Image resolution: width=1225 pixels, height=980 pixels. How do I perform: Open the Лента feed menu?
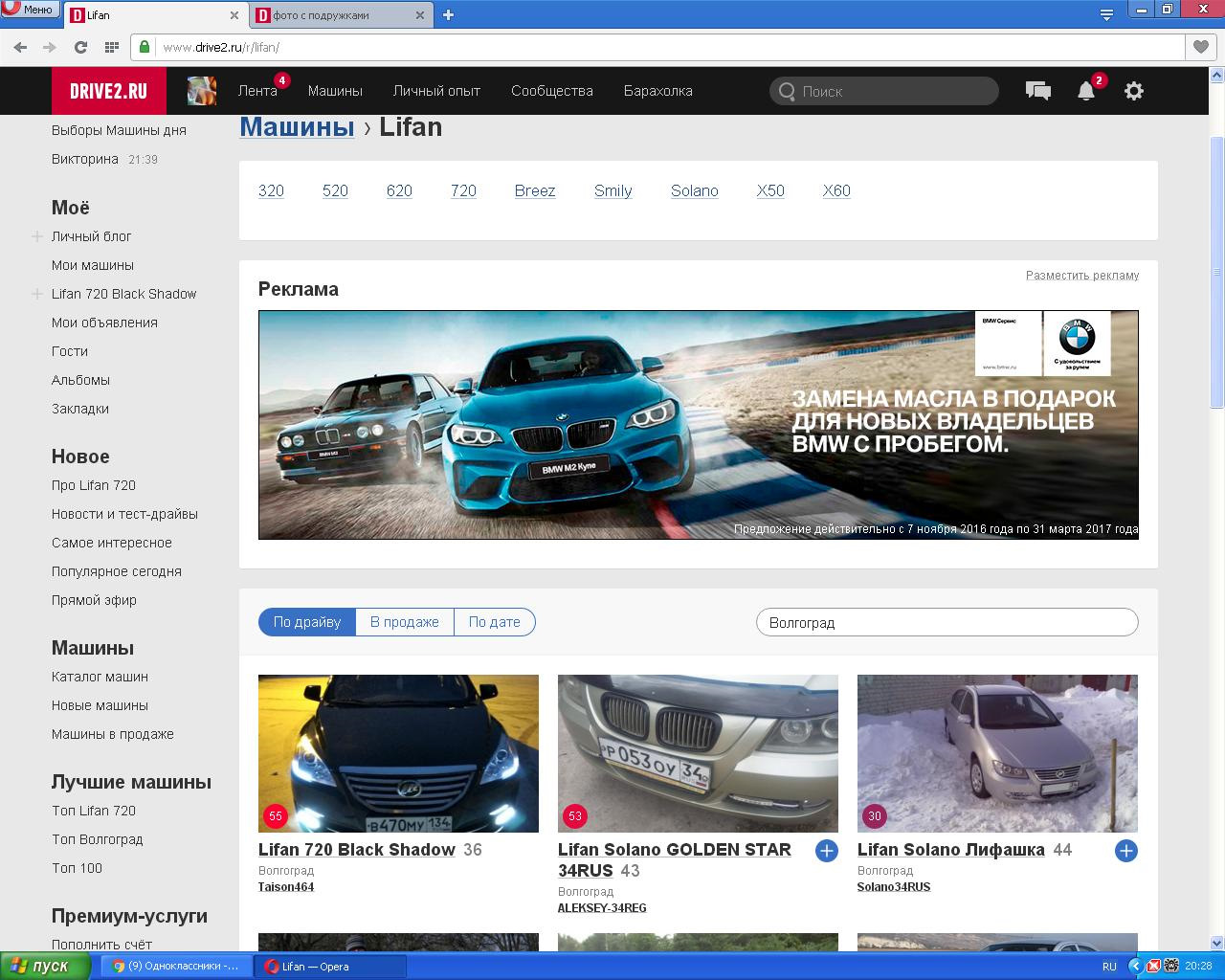coord(257,91)
